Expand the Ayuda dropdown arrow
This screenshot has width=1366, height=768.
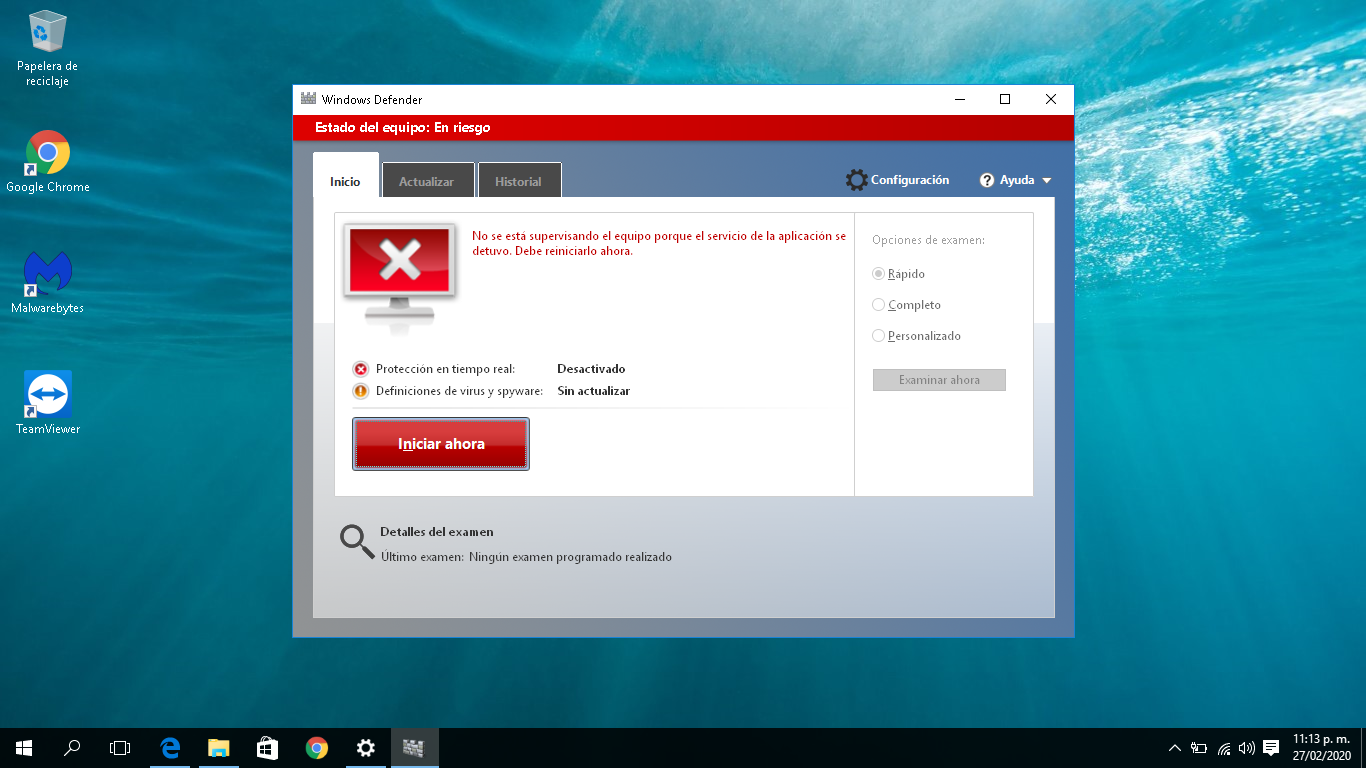tap(1047, 181)
